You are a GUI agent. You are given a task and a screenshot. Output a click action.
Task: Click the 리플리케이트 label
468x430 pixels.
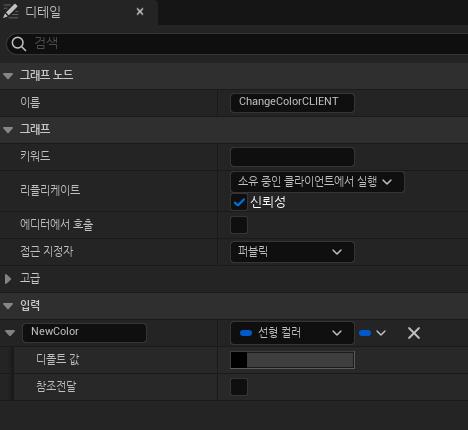tap(50, 190)
